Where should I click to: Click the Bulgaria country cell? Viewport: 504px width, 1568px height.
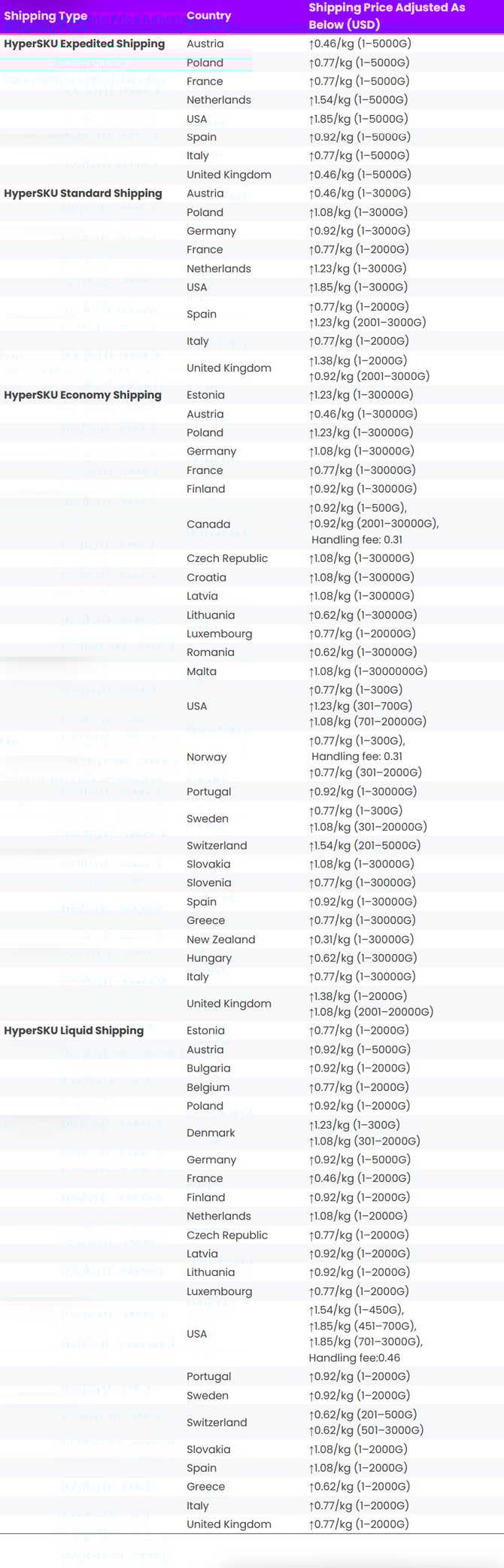[208, 1068]
